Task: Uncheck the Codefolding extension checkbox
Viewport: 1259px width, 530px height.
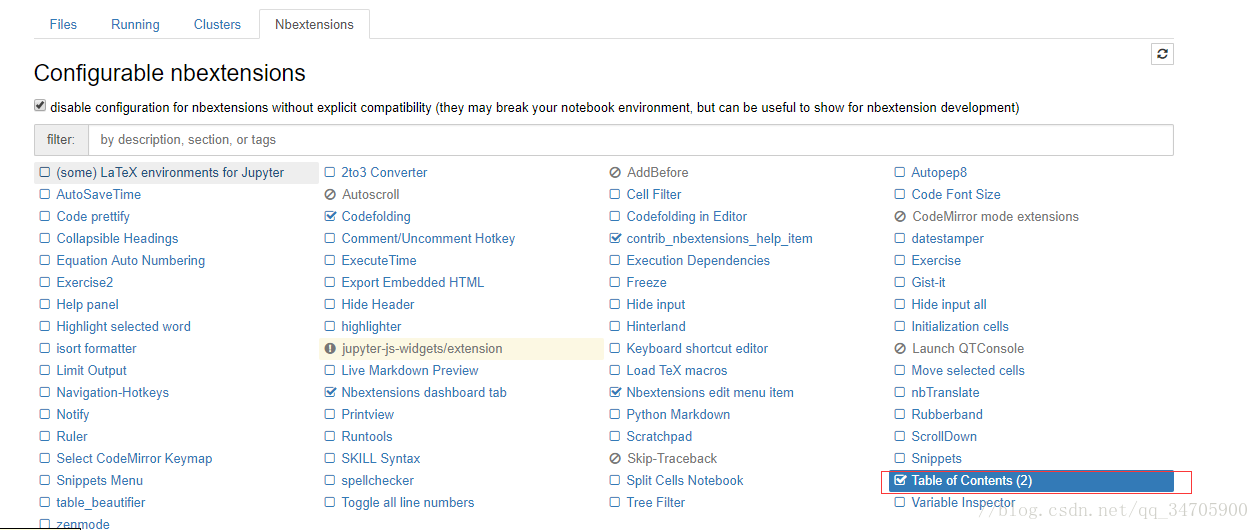Action: (x=331, y=217)
